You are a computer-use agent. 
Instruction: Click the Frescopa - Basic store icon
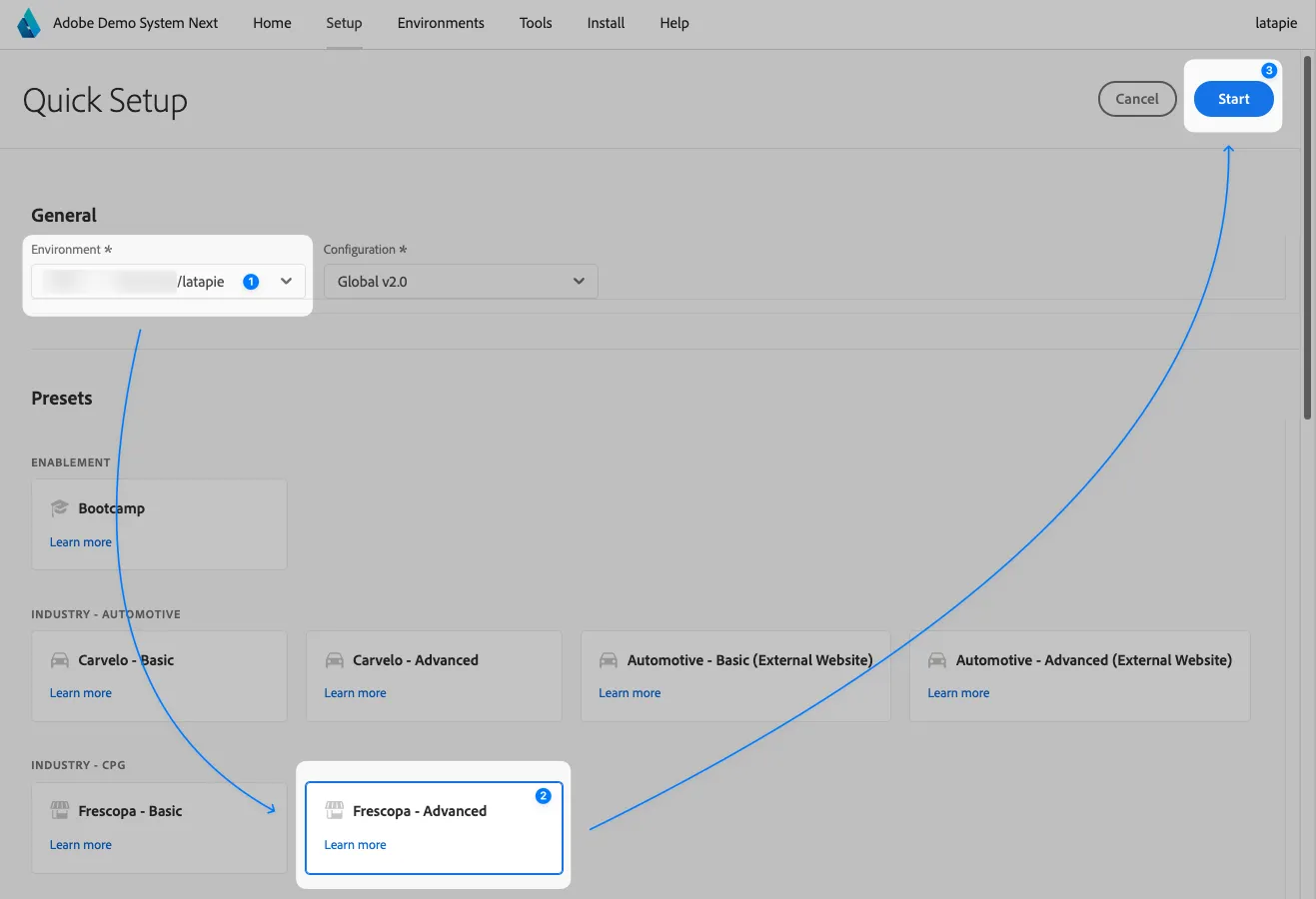[59, 811]
